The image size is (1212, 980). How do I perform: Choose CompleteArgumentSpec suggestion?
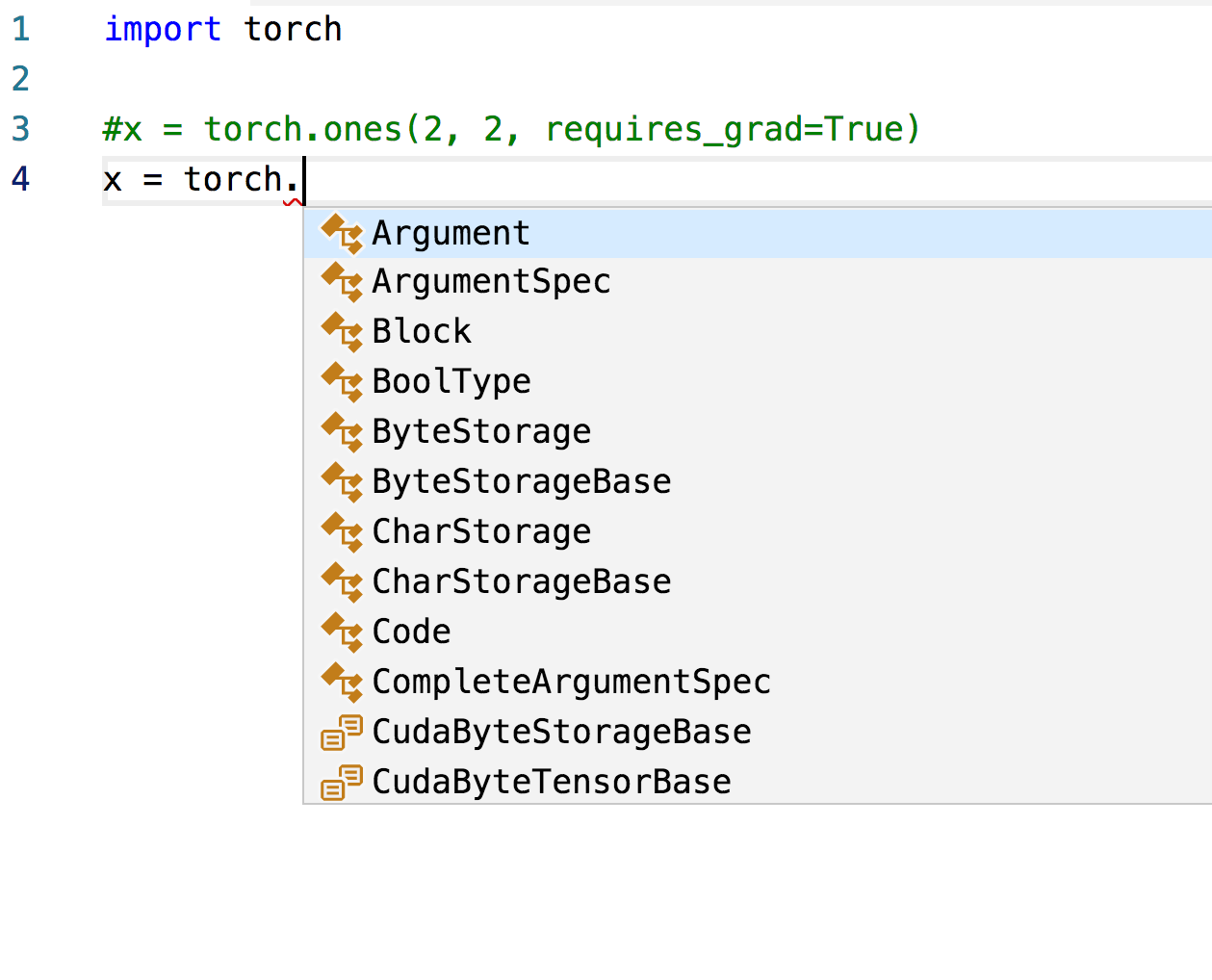click(571, 683)
